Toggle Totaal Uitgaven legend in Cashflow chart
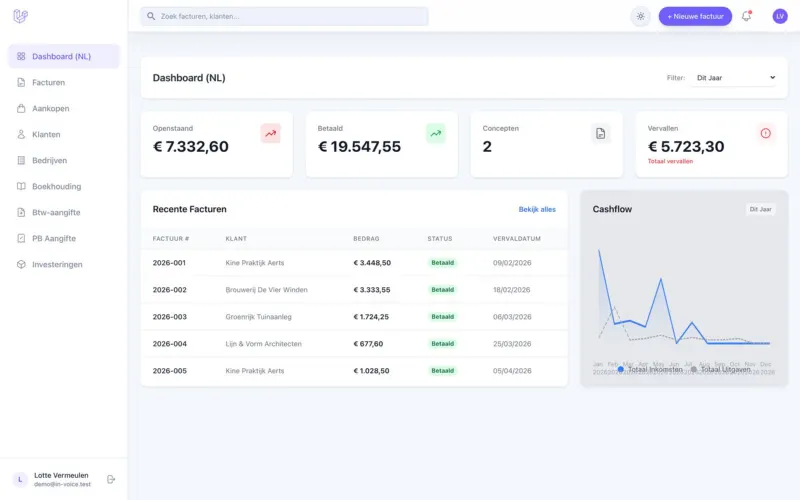Image resolution: width=800 pixels, height=500 pixels. click(720, 369)
